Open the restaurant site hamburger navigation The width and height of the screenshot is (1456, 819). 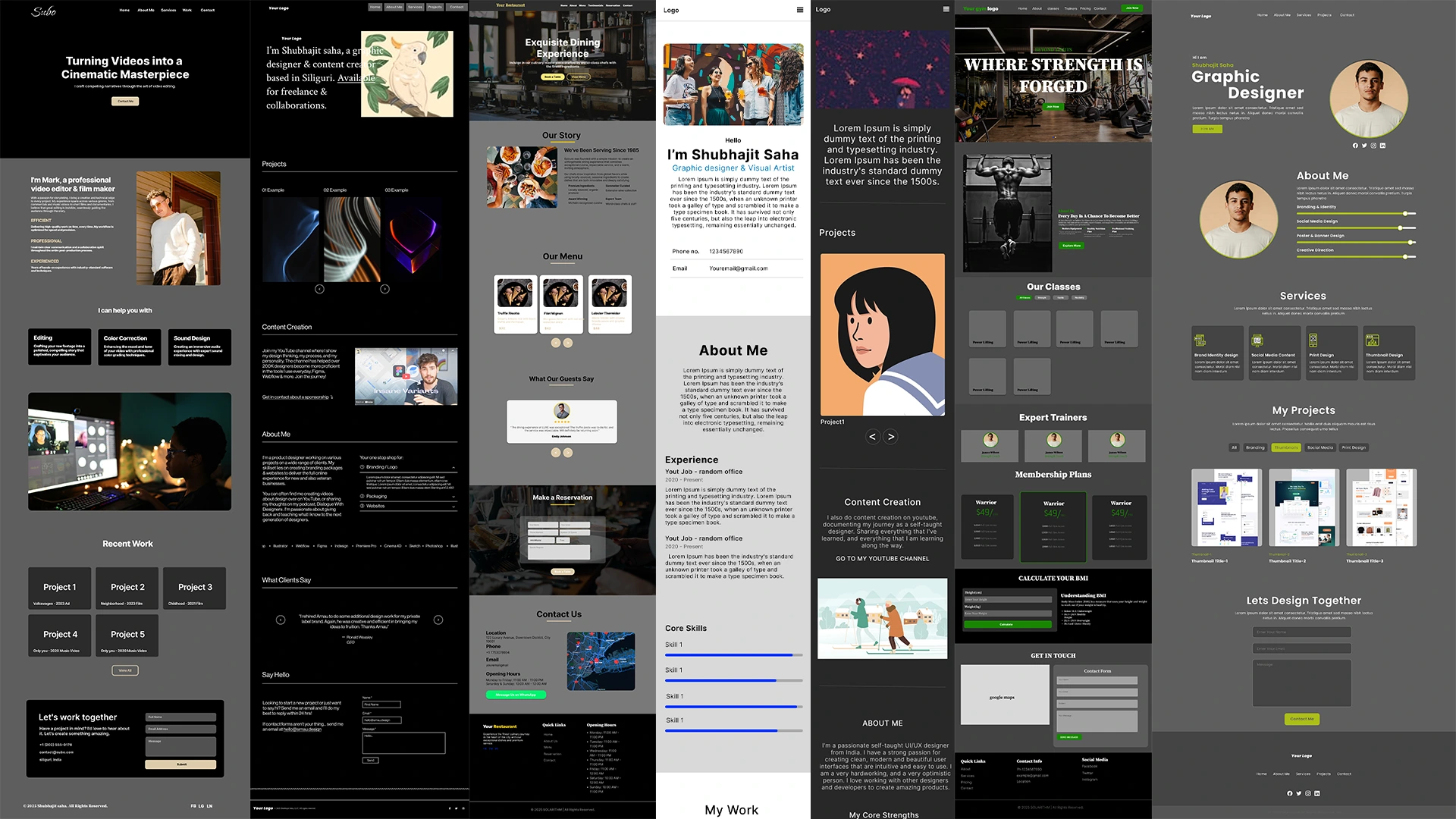(x=946, y=9)
